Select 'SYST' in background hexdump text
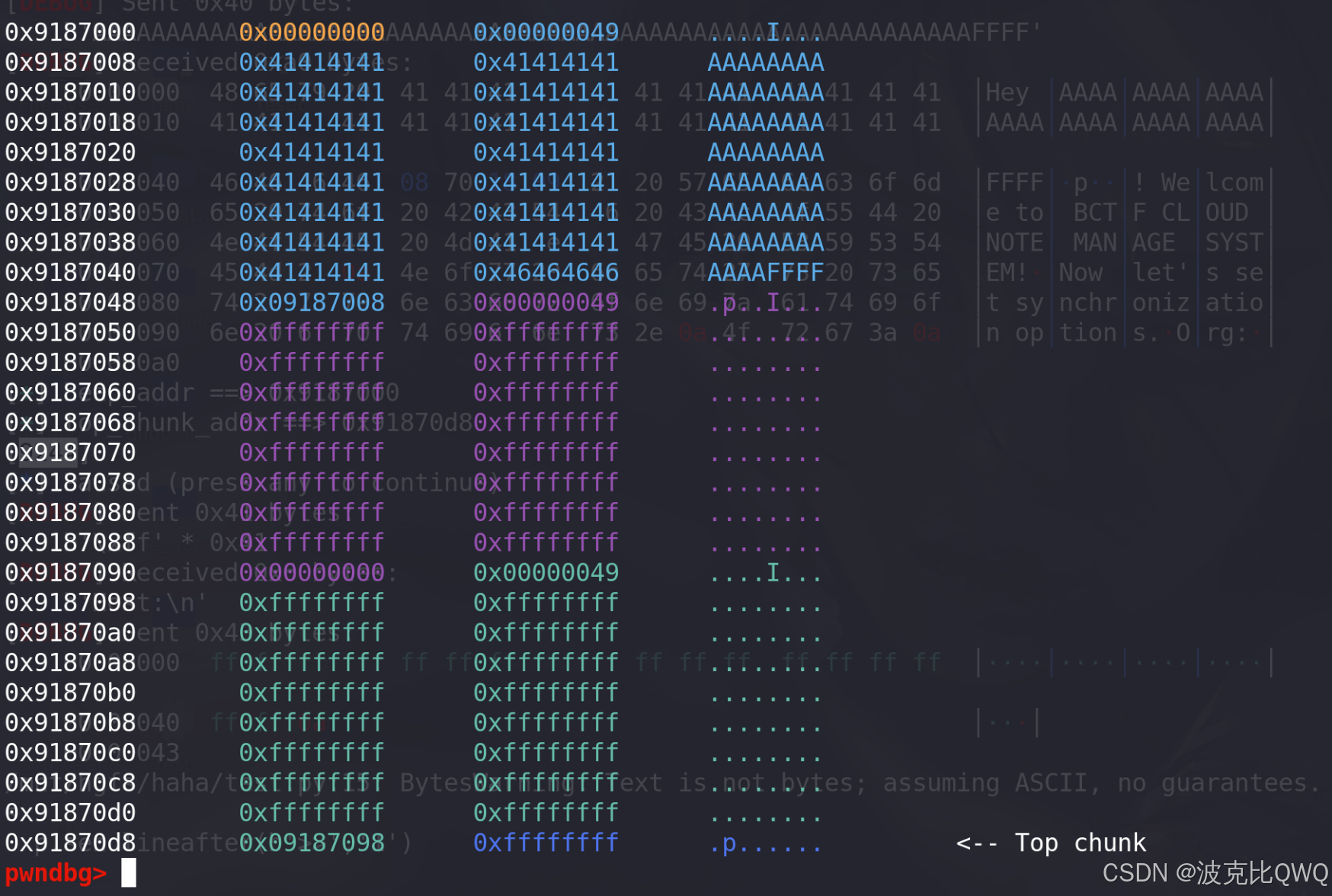The width and height of the screenshot is (1332, 896). tap(1234, 242)
